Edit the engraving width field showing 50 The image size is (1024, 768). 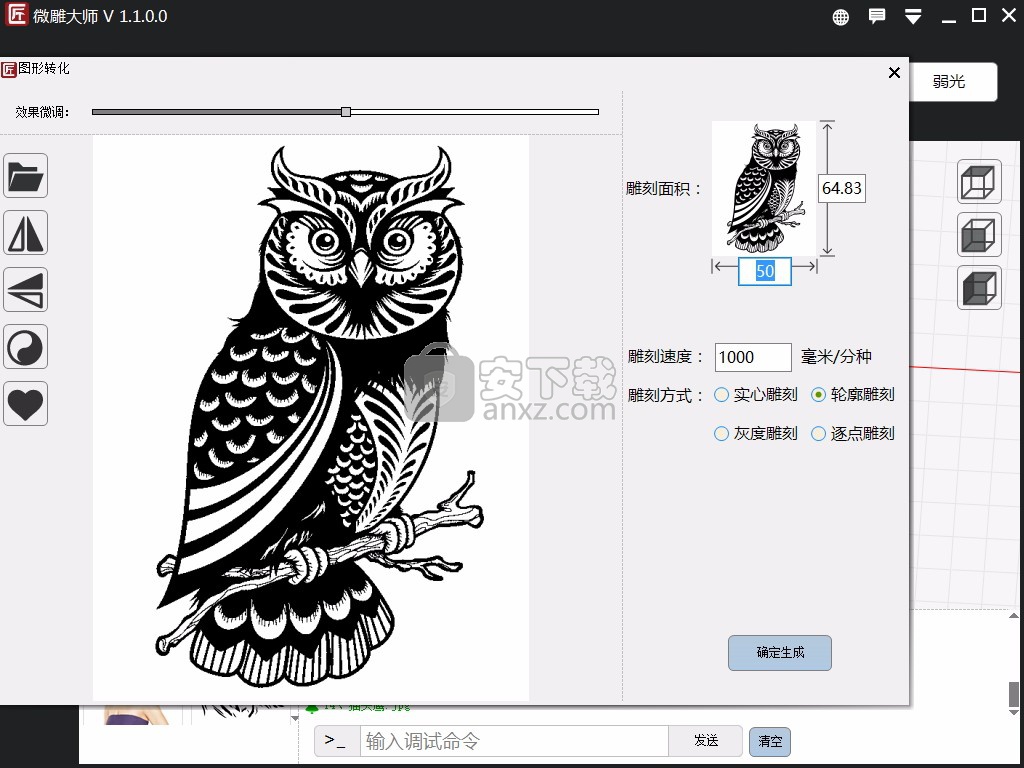tap(765, 271)
